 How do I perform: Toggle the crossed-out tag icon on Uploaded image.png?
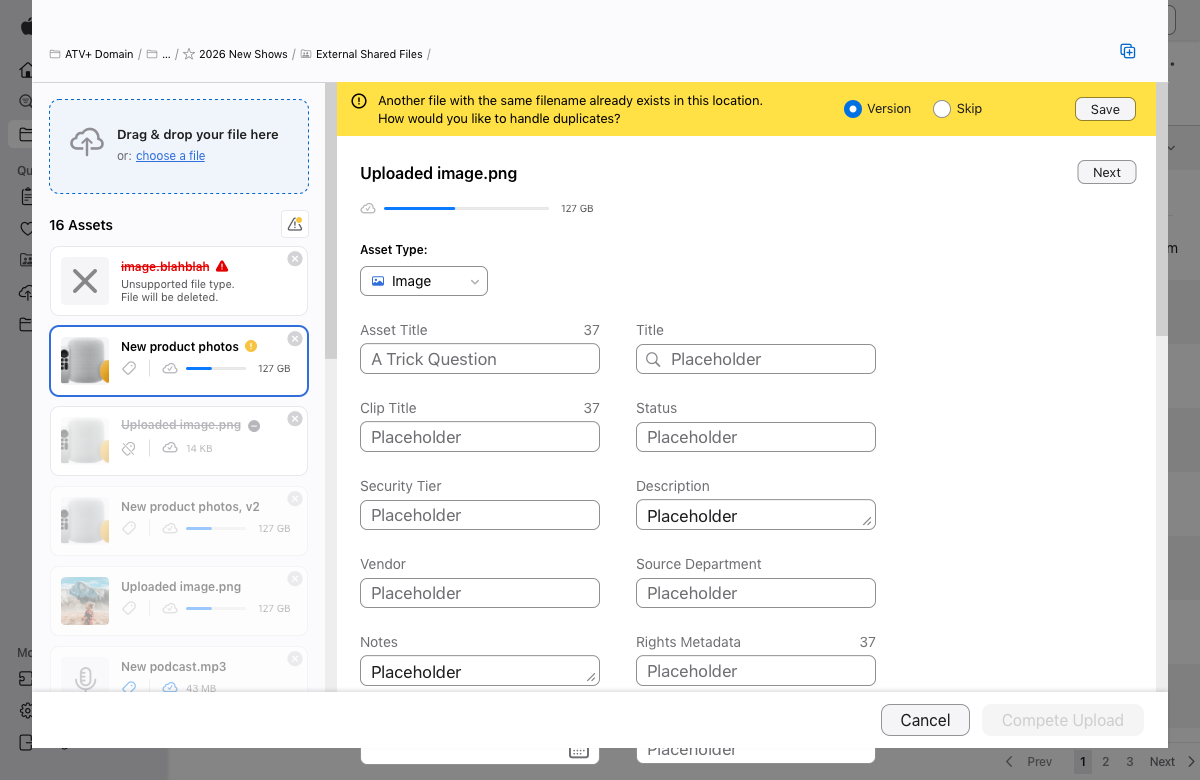(x=128, y=448)
